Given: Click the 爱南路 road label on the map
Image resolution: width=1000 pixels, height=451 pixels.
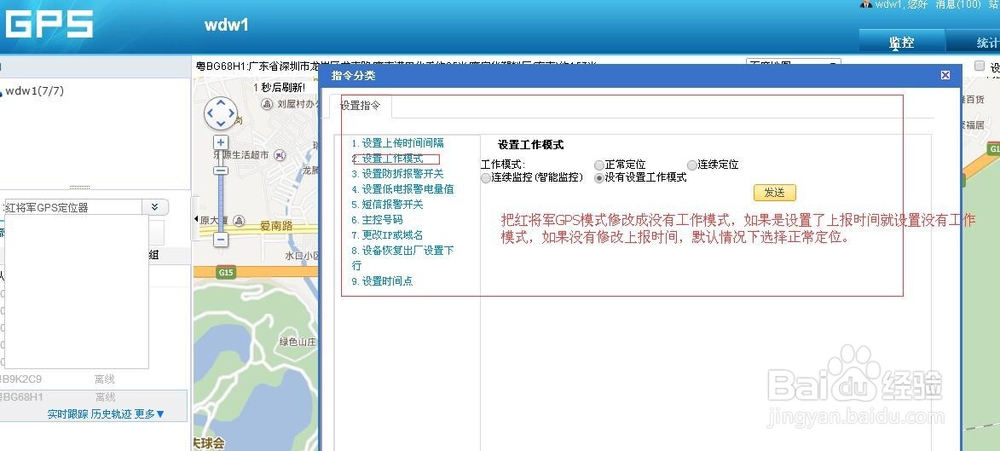Looking at the screenshot, I should pyautogui.click(x=276, y=225).
